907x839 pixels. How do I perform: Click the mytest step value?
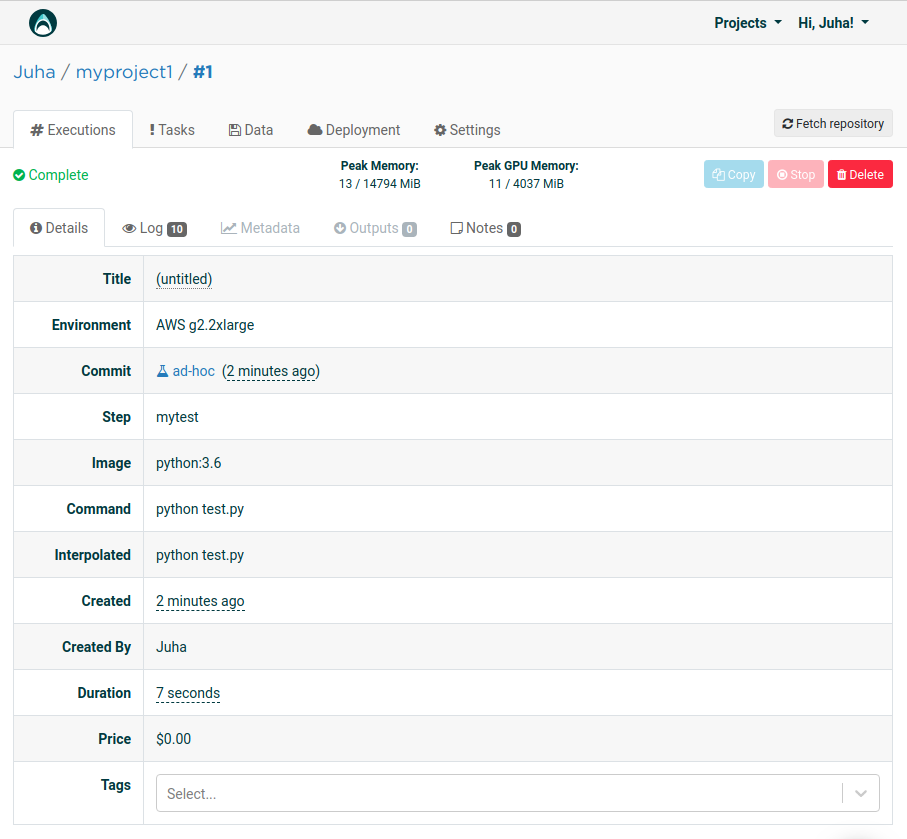tap(177, 417)
